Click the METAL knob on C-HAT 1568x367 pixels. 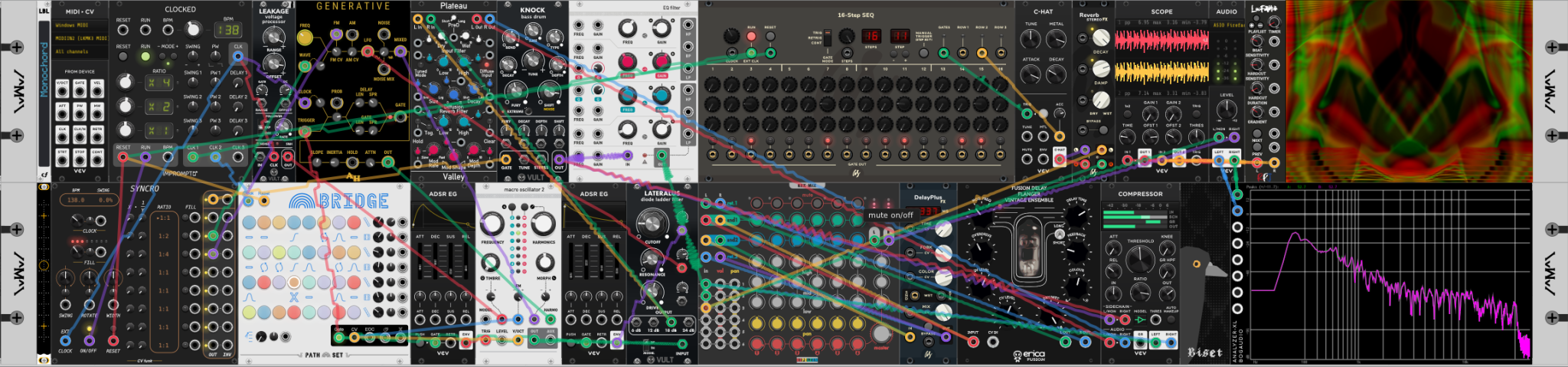pyautogui.click(x=1056, y=39)
